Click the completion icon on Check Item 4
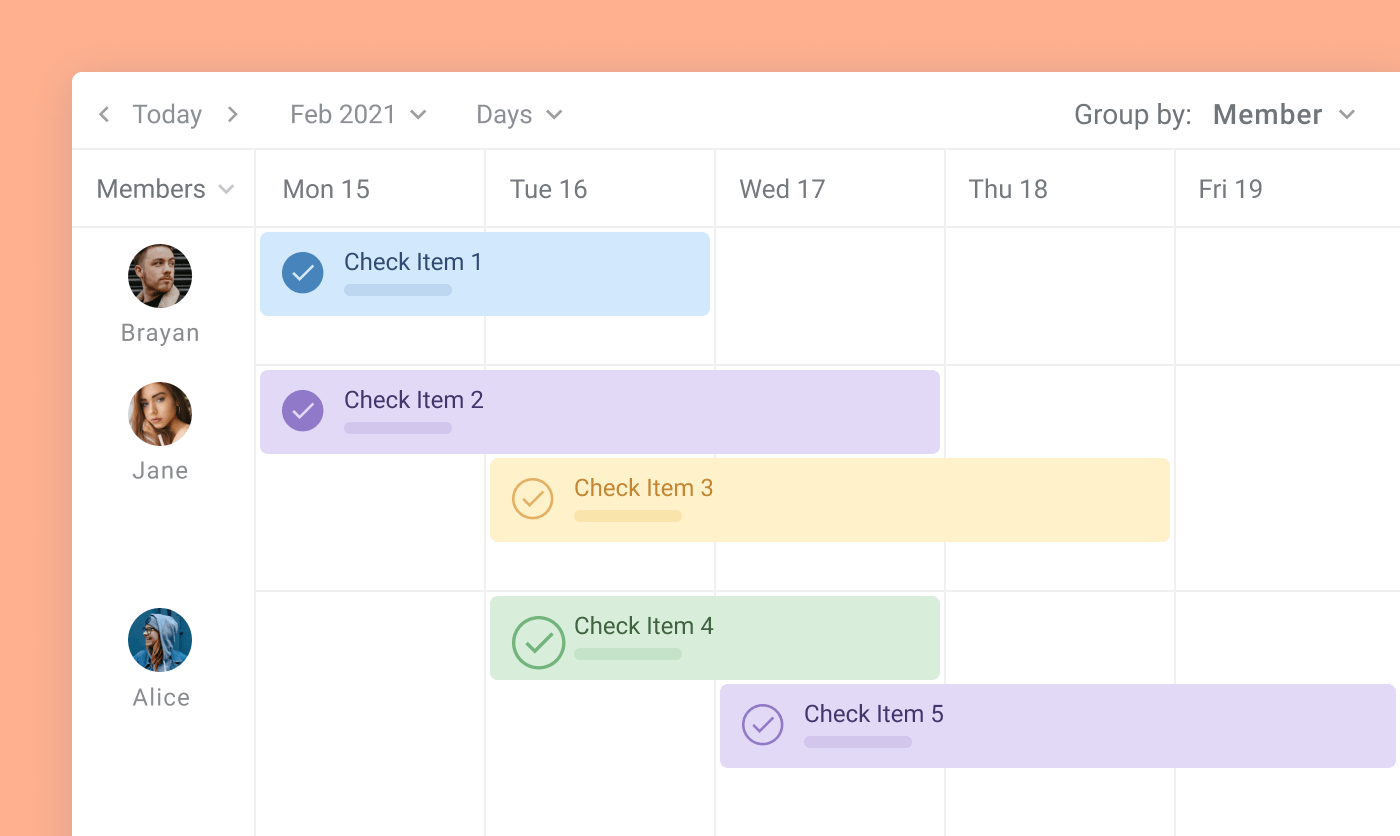The height and width of the screenshot is (836, 1400). pos(539,643)
